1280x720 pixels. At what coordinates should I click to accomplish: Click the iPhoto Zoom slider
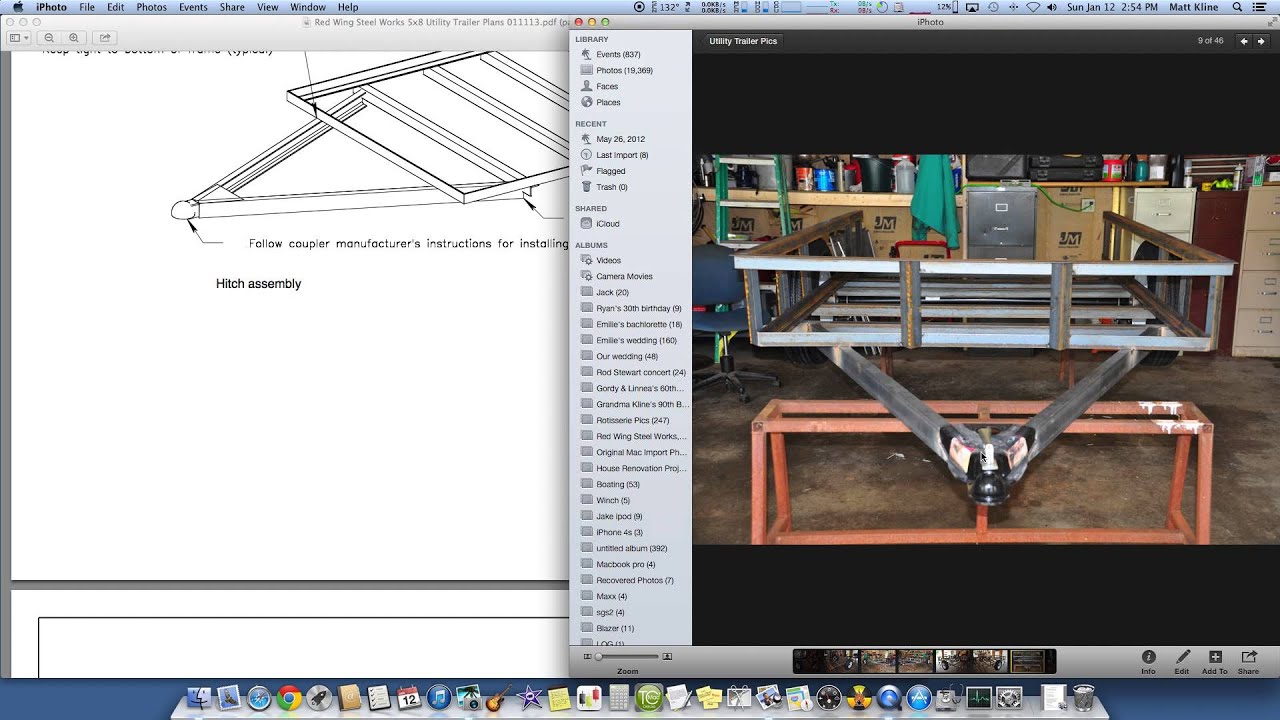[x=628, y=657]
